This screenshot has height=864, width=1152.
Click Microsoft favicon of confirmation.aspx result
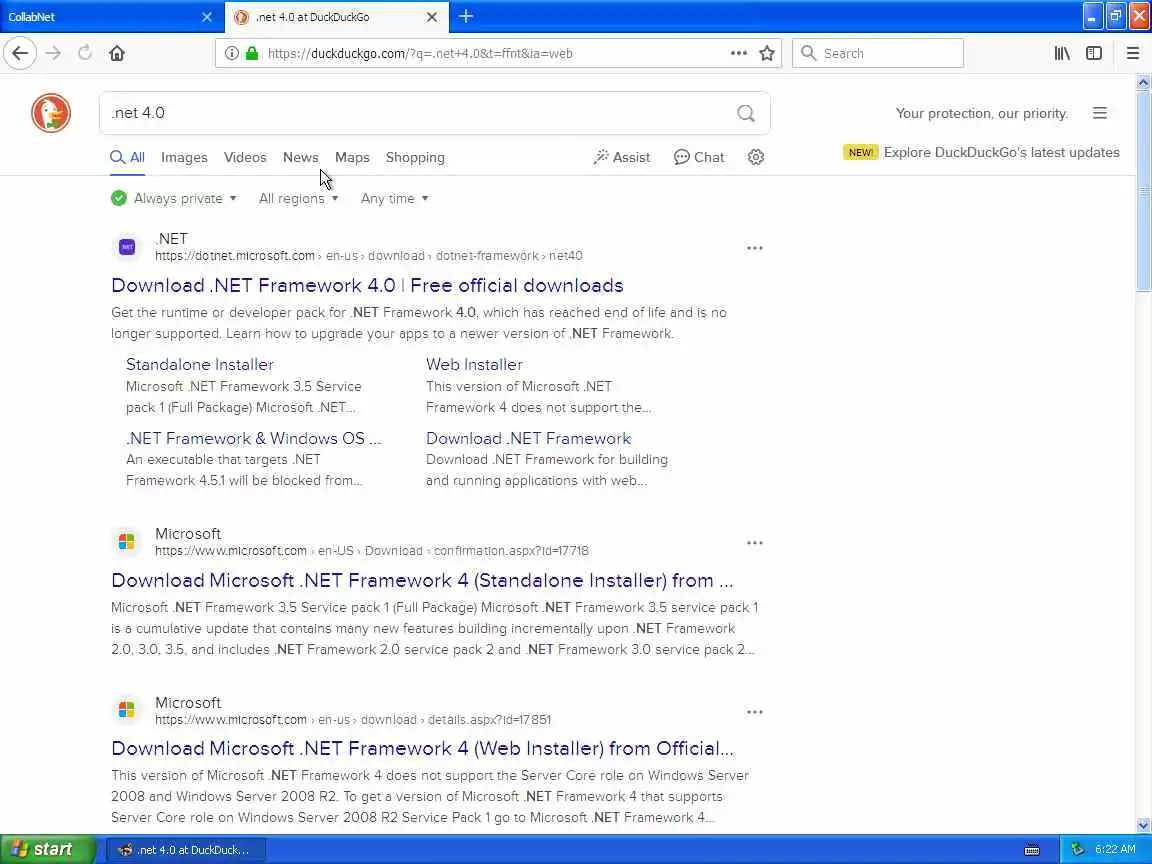tap(127, 541)
